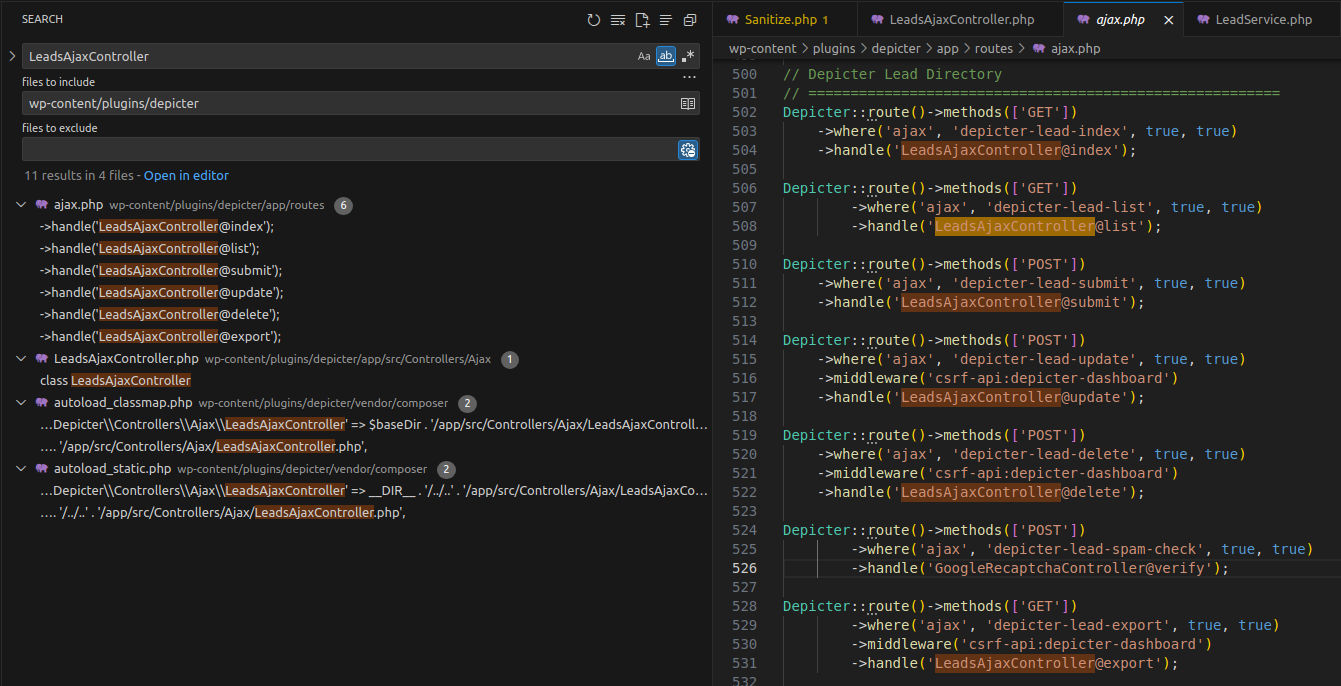This screenshot has height=686, width=1341.
Task: Collapse all search results
Action: click(x=690, y=20)
